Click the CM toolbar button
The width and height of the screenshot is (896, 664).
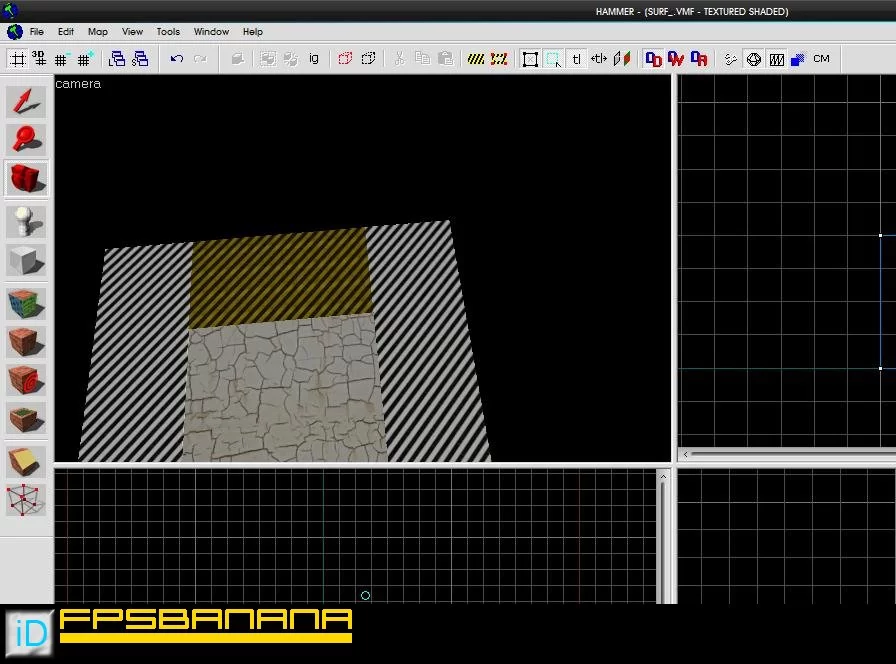tap(821, 59)
